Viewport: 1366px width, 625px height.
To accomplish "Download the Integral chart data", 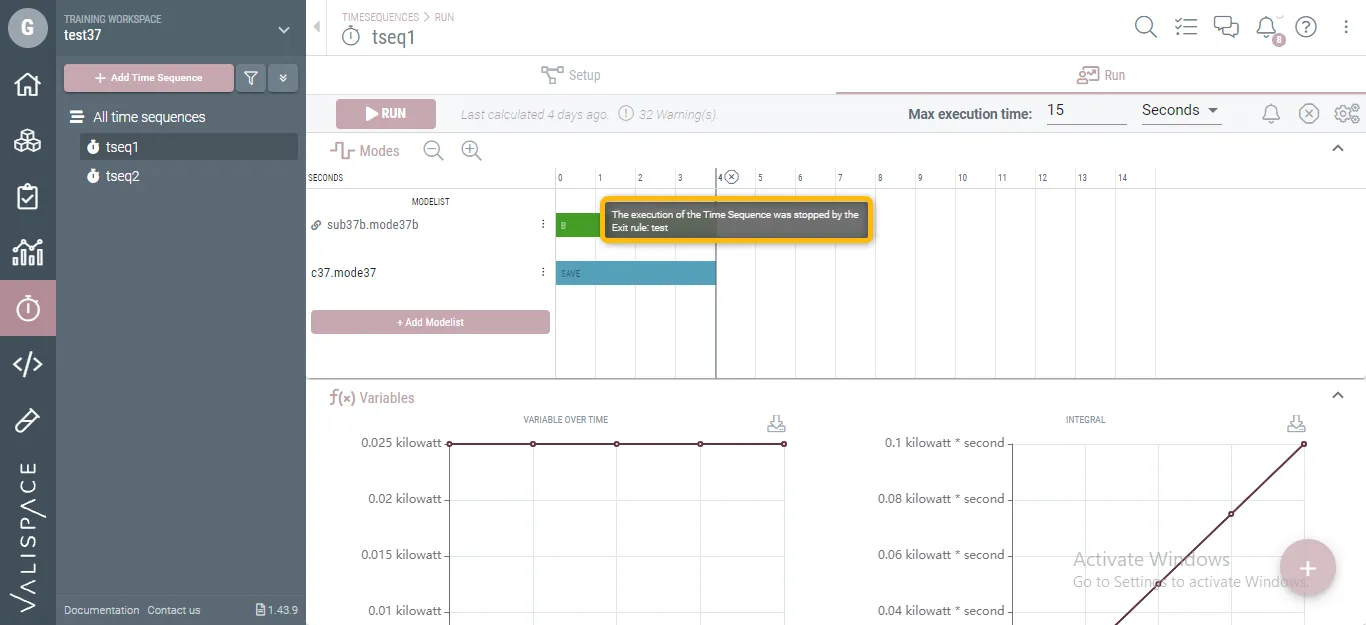I will tap(1295, 423).
